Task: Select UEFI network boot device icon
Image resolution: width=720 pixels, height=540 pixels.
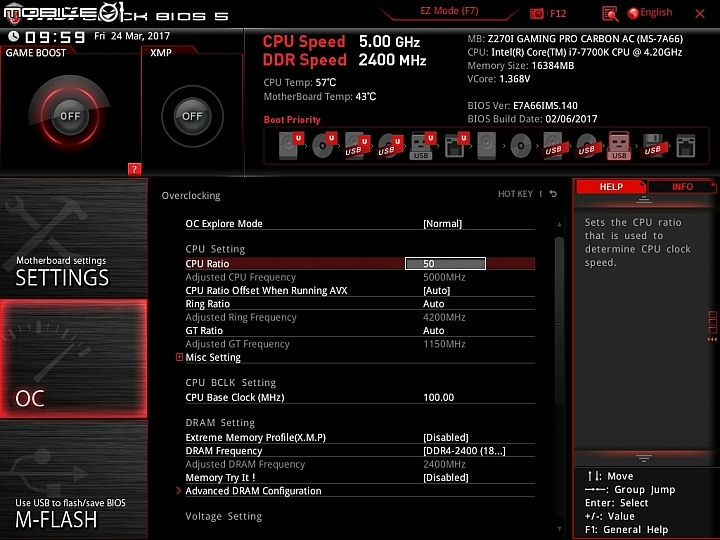Action: point(456,146)
